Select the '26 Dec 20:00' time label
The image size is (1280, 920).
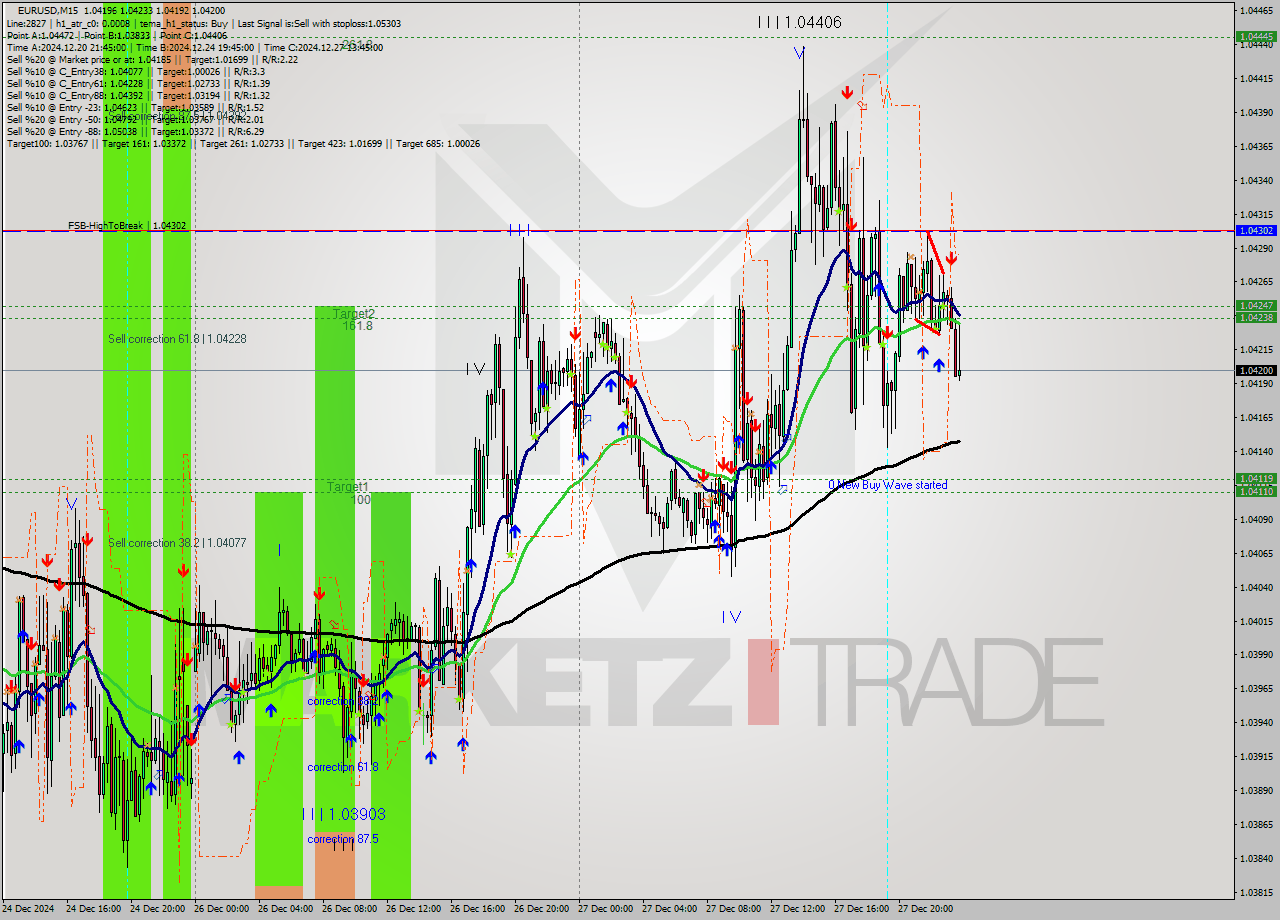click(541, 909)
